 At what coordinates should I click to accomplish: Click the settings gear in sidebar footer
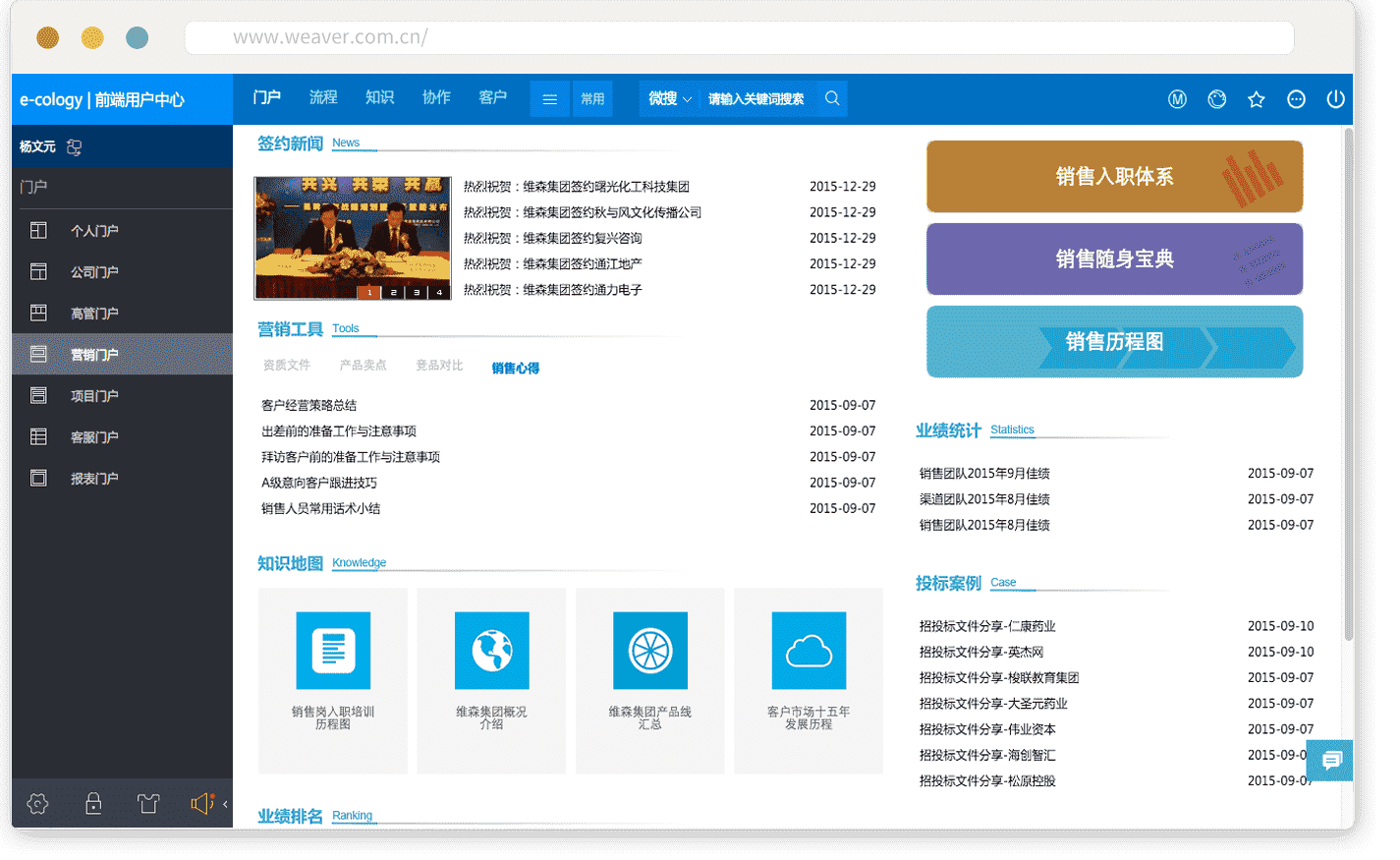pos(37,804)
